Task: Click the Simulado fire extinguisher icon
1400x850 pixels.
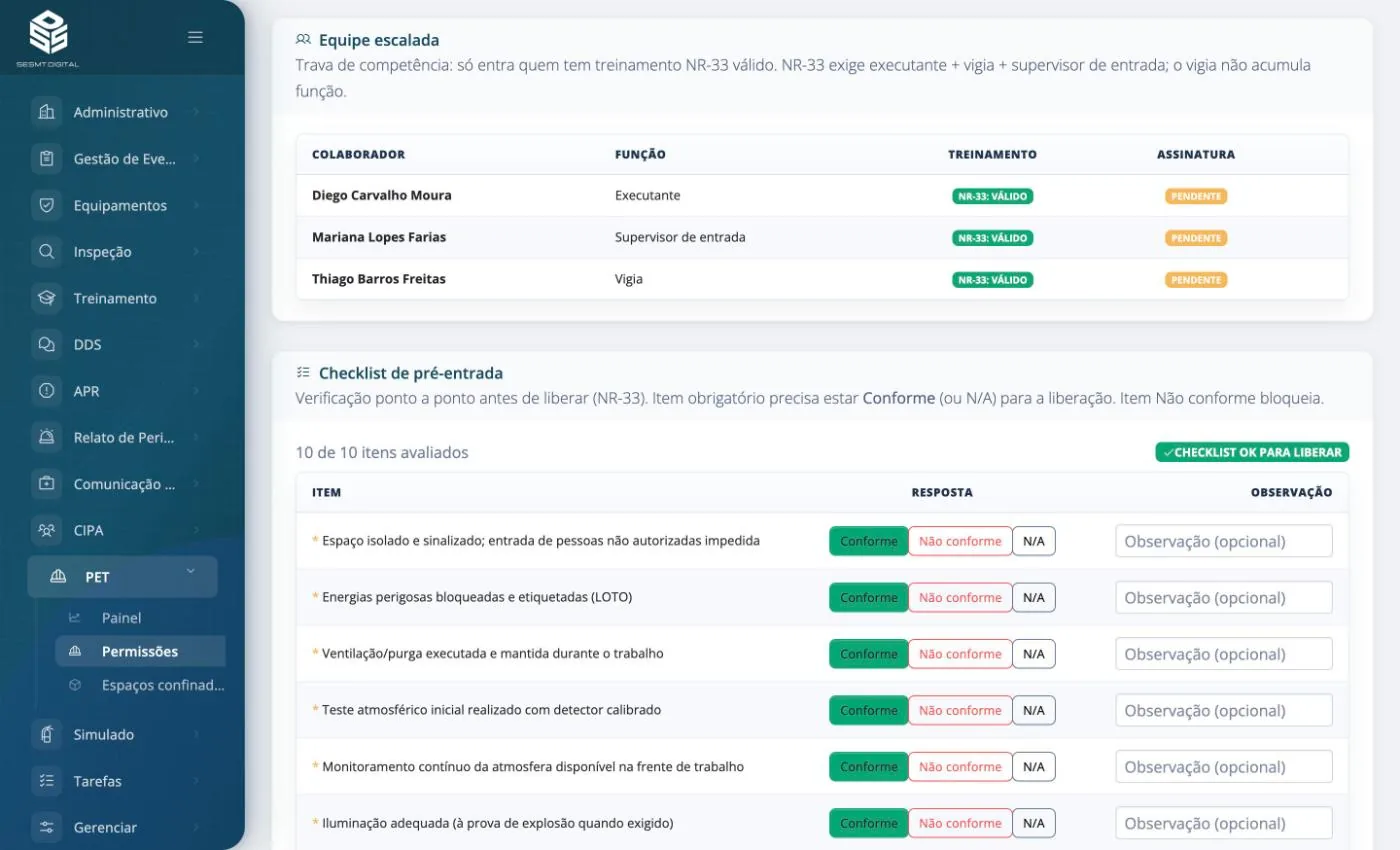Action: coord(46,734)
